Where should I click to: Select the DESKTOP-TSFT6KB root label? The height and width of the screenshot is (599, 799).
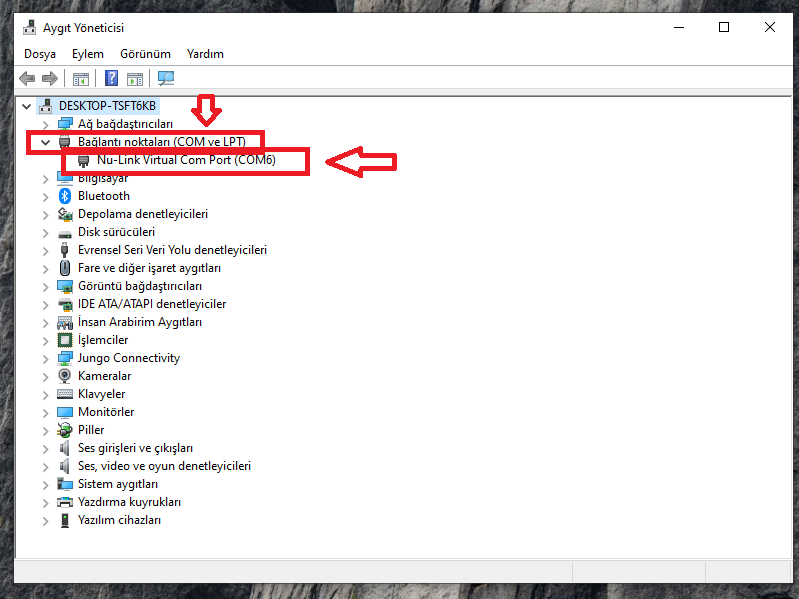click(108, 106)
